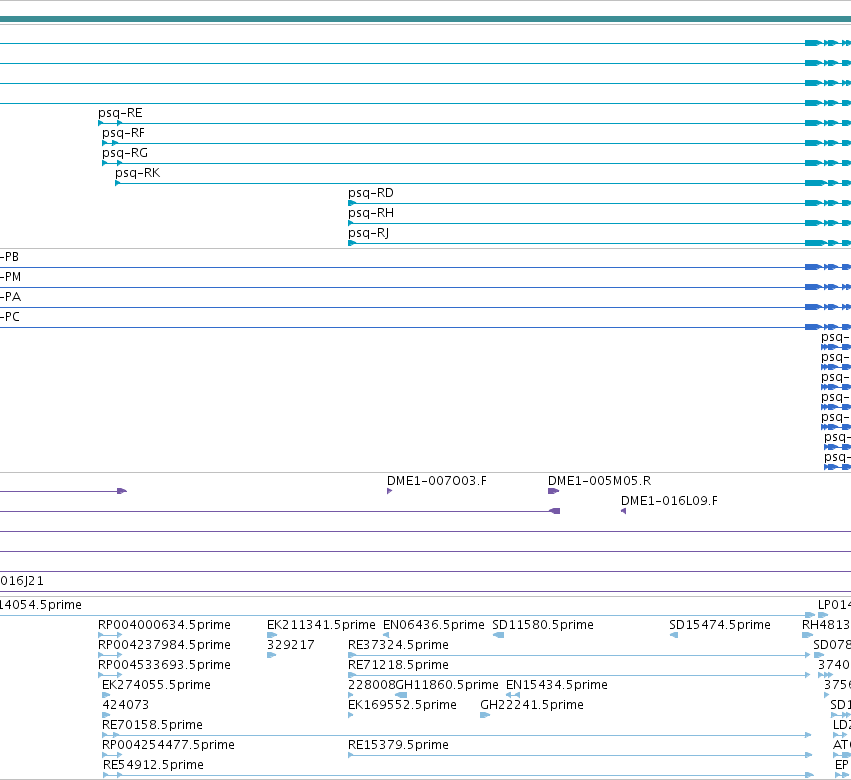851x780 pixels.
Task: Click the GH11860.5prime block glyph
Action: pyautogui.click(x=401, y=695)
